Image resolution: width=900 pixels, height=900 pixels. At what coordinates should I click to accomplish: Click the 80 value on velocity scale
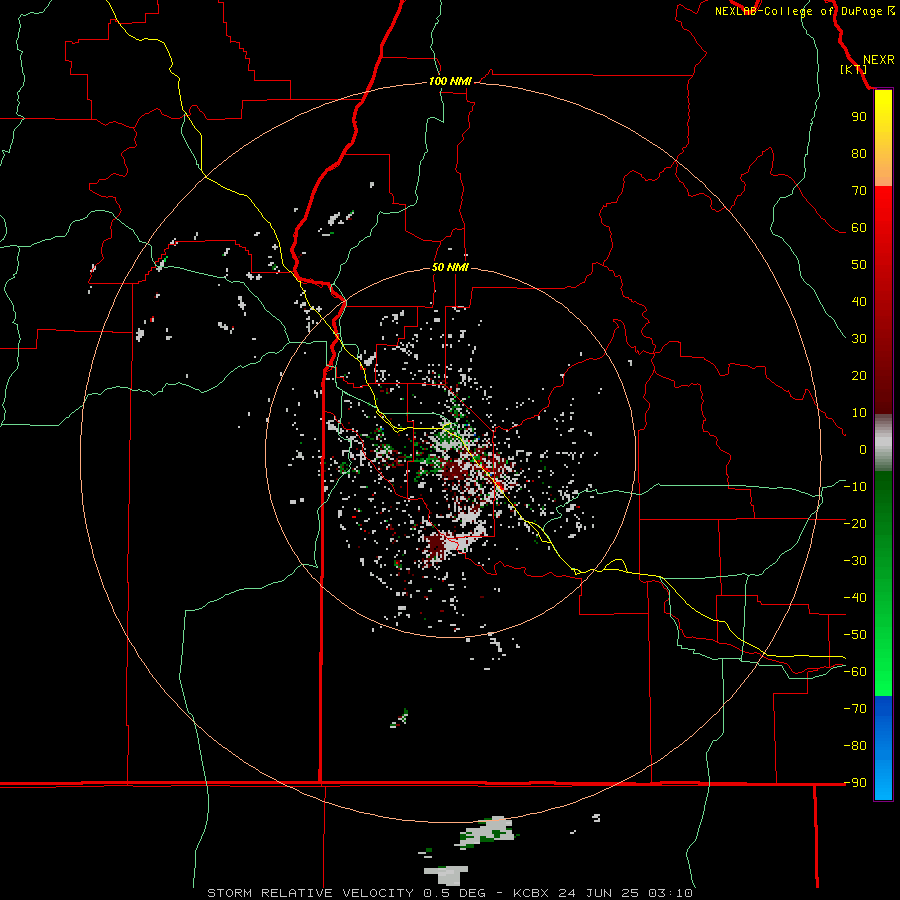[x=859, y=153]
